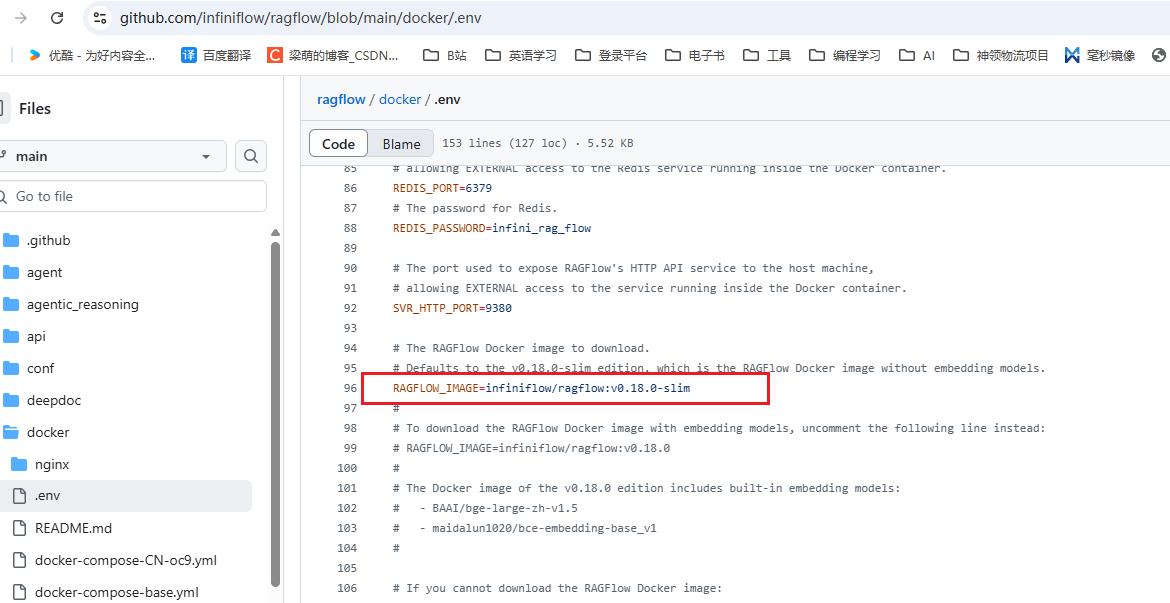Open site information icon in address bar
The width and height of the screenshot is (1170, 603).
tap(100, 18)
